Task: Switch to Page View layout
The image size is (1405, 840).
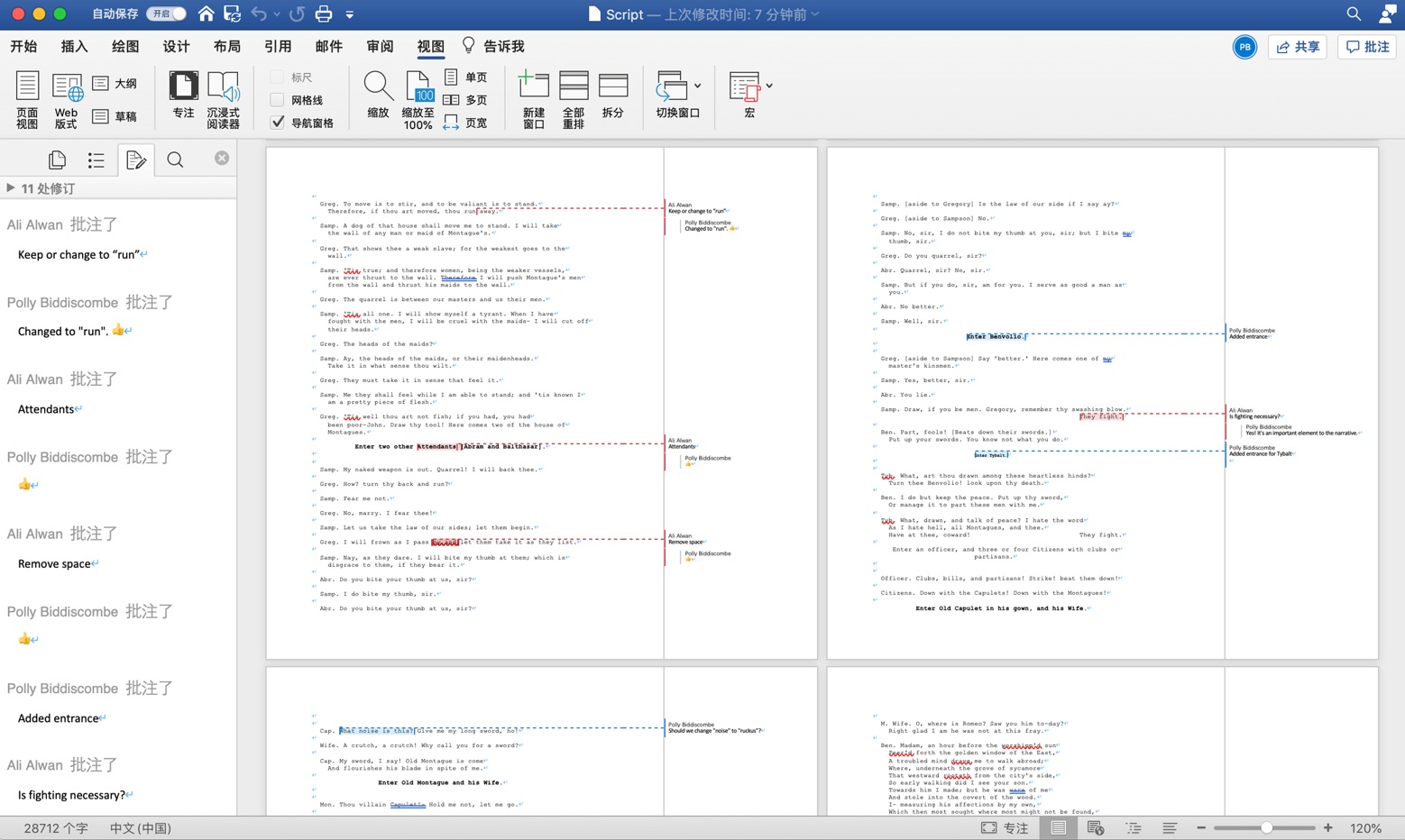Action: click(27, 99)
